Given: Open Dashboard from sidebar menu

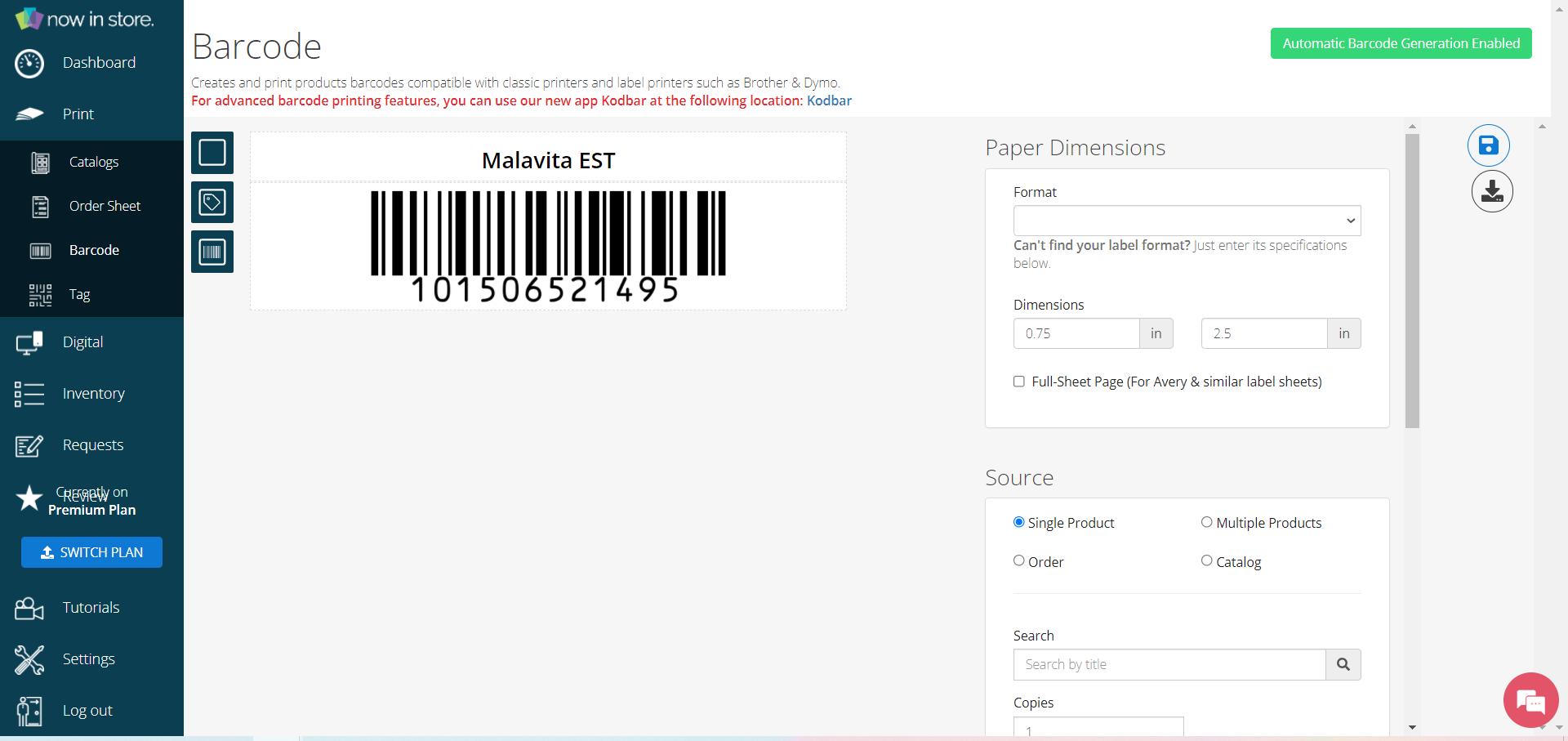Looking at the screenshot, I should click(99, 63).
